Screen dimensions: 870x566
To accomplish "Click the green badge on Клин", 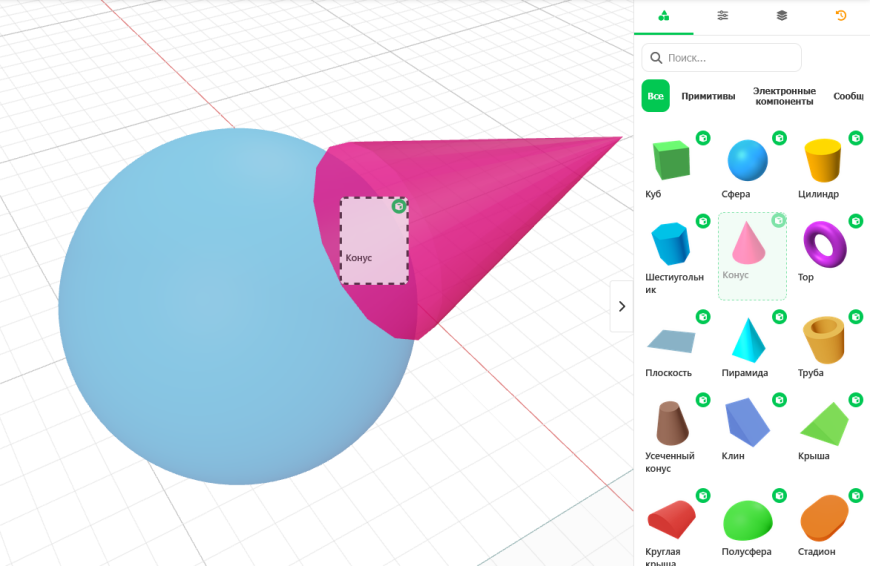I will 780,400.
